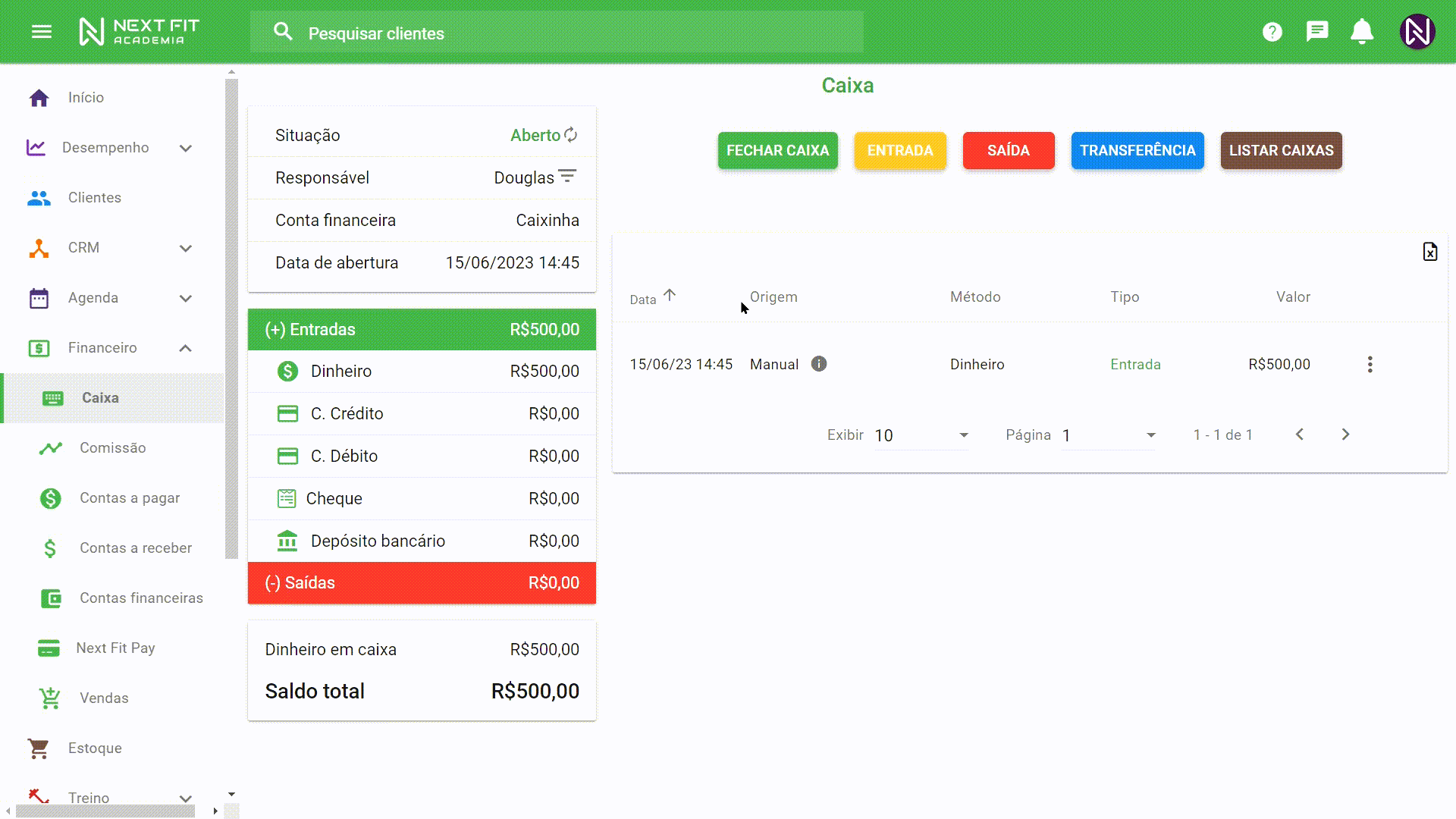
Task: Click the orange SAÍDA button
Action: click(1008, 151)
